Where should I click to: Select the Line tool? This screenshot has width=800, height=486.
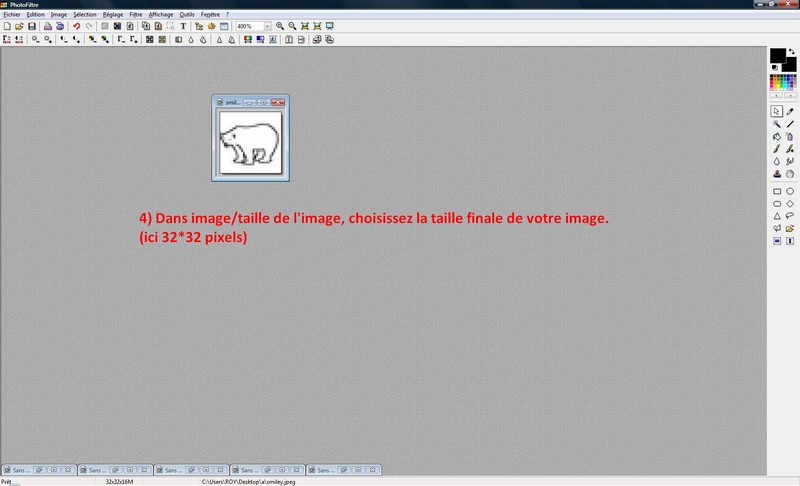790,124
